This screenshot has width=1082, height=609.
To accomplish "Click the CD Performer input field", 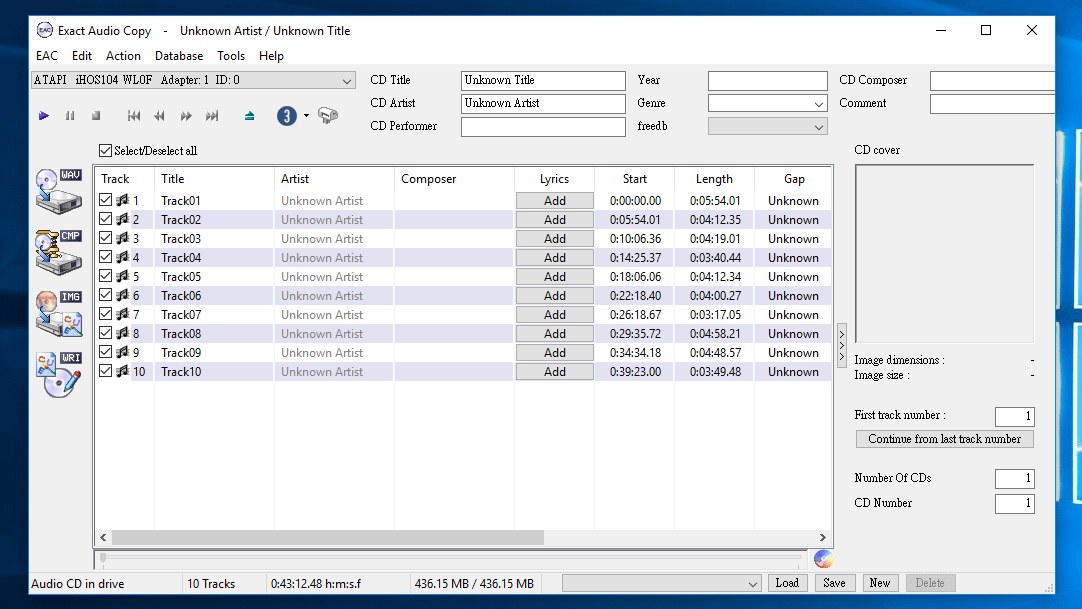I will [543, 127].
